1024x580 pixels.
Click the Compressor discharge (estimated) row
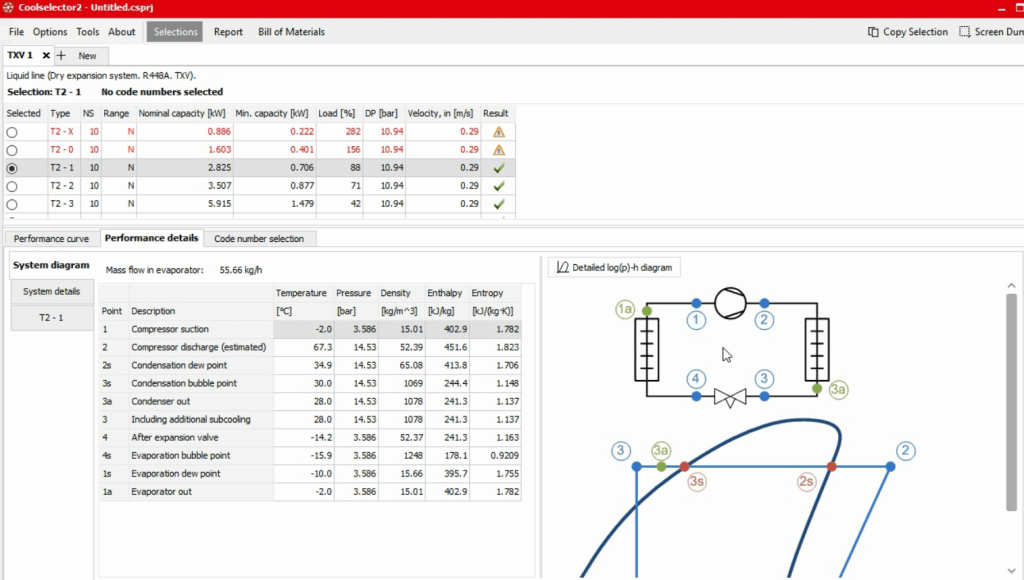pos(310,347)
